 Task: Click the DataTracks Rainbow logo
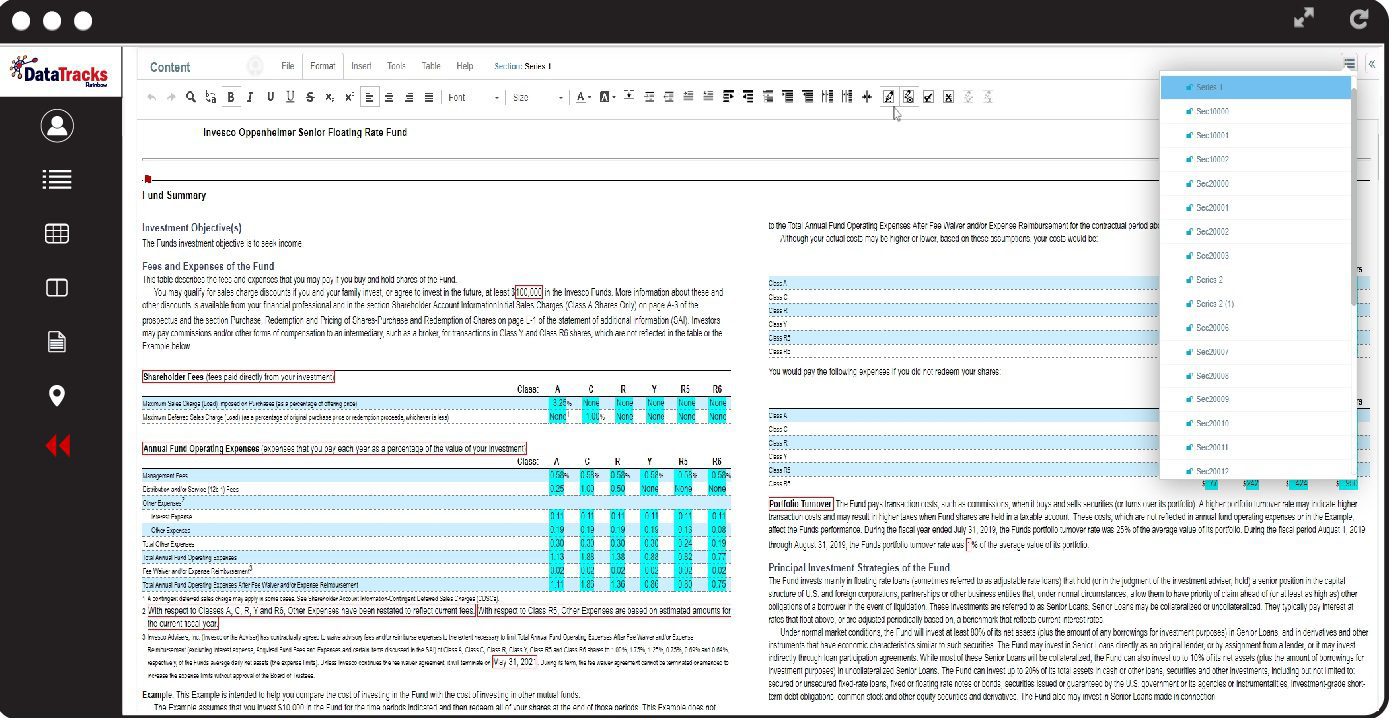click(x=60, y=72)
